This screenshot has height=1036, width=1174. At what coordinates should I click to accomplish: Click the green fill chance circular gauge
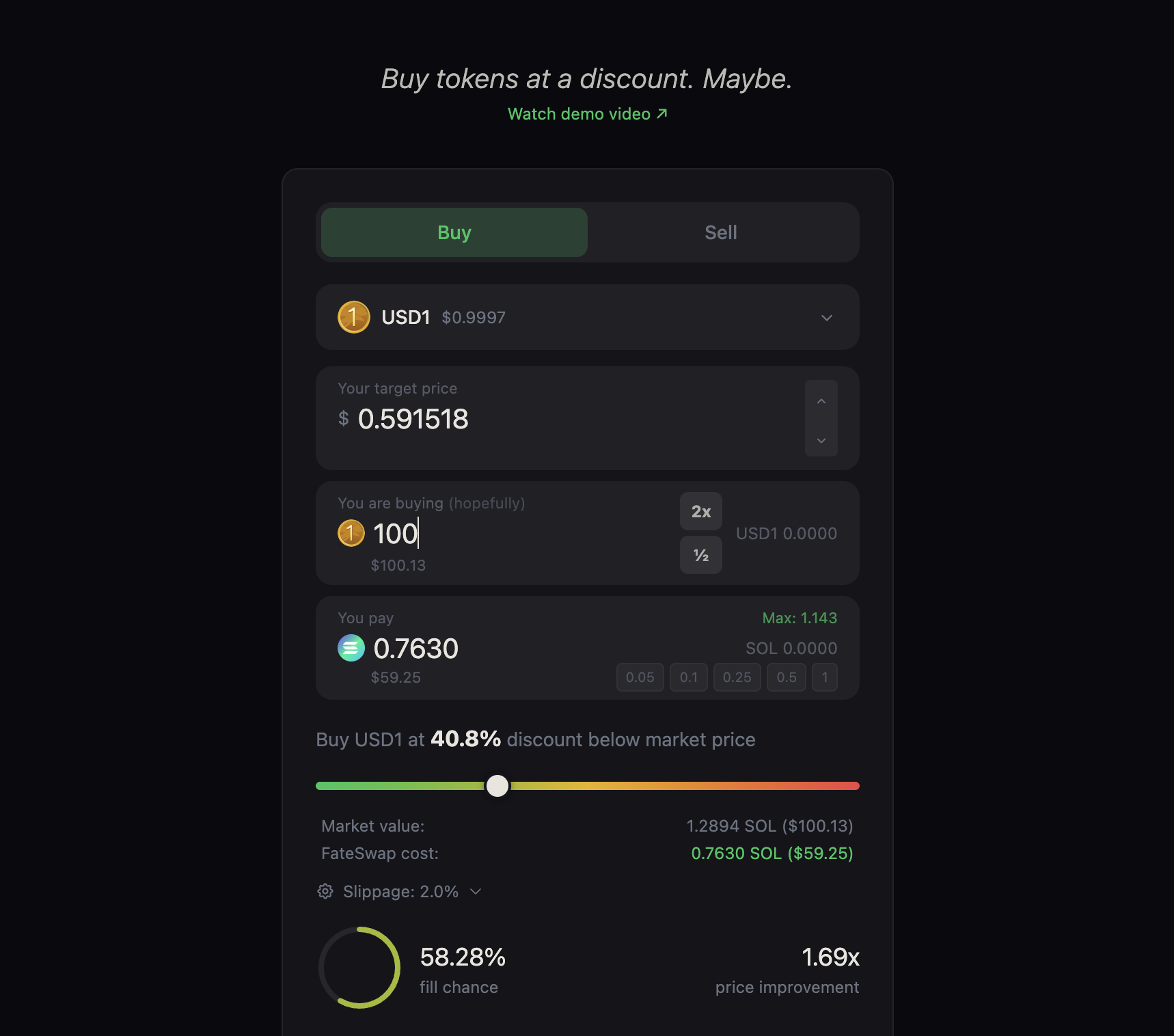[360, 968]
